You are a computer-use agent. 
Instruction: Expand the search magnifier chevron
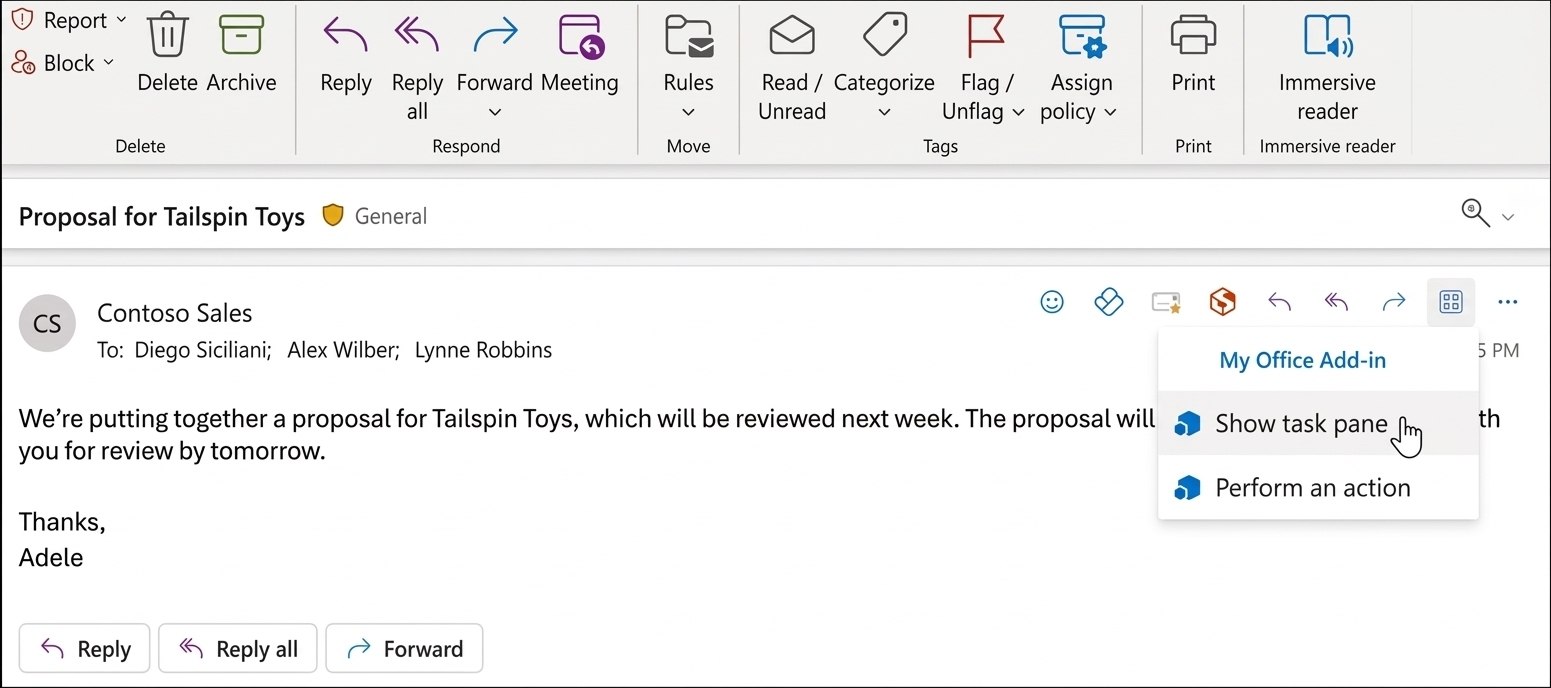click(1507, 215)
